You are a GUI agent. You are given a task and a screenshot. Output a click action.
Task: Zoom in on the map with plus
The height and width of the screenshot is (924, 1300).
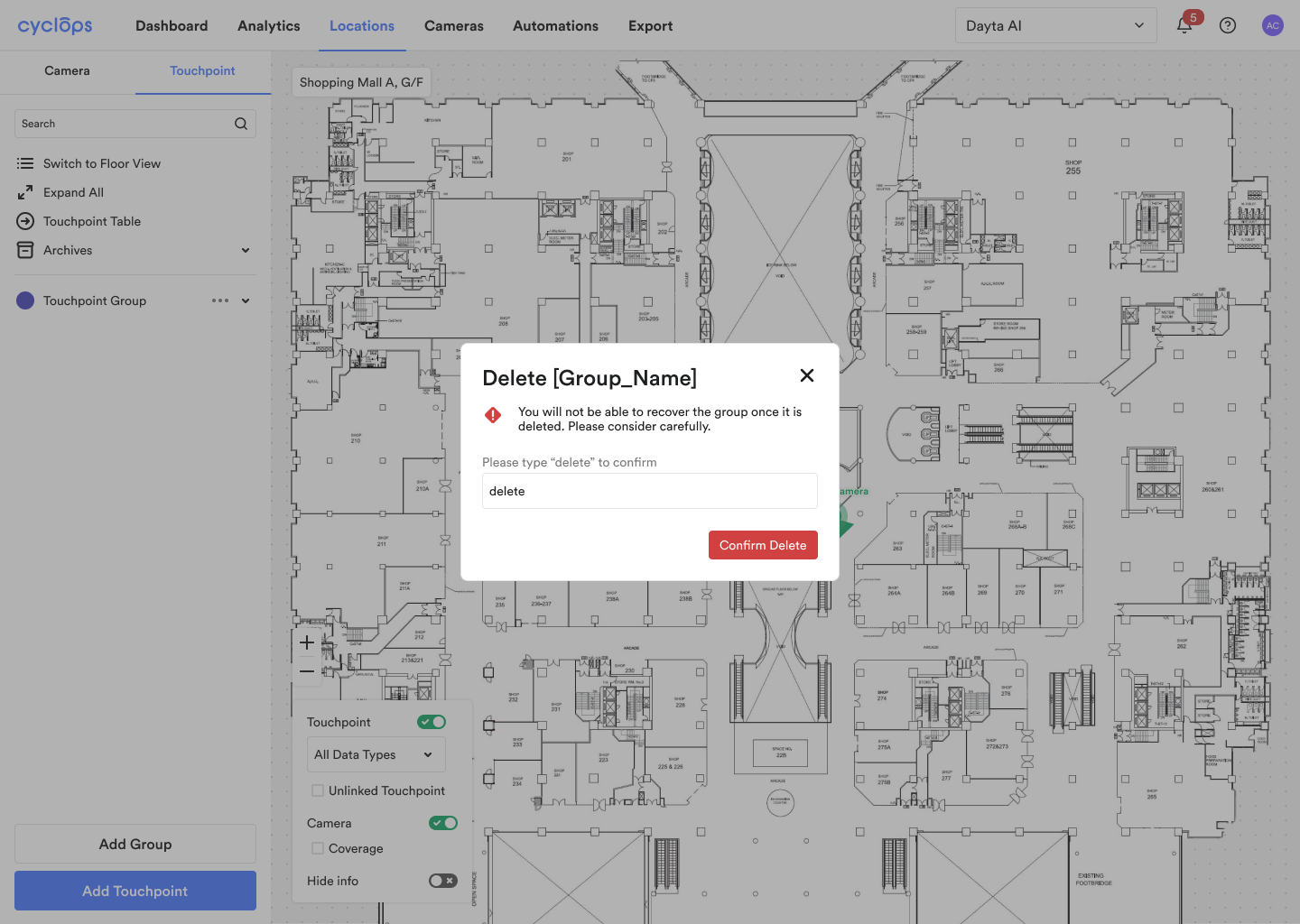(x=307, y=642)
